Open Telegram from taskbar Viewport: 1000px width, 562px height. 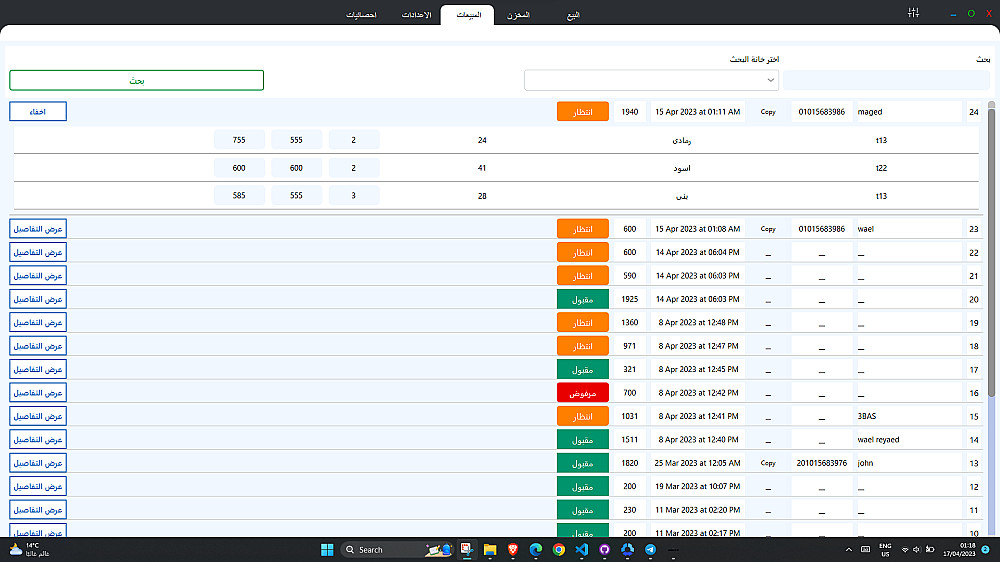651,550
